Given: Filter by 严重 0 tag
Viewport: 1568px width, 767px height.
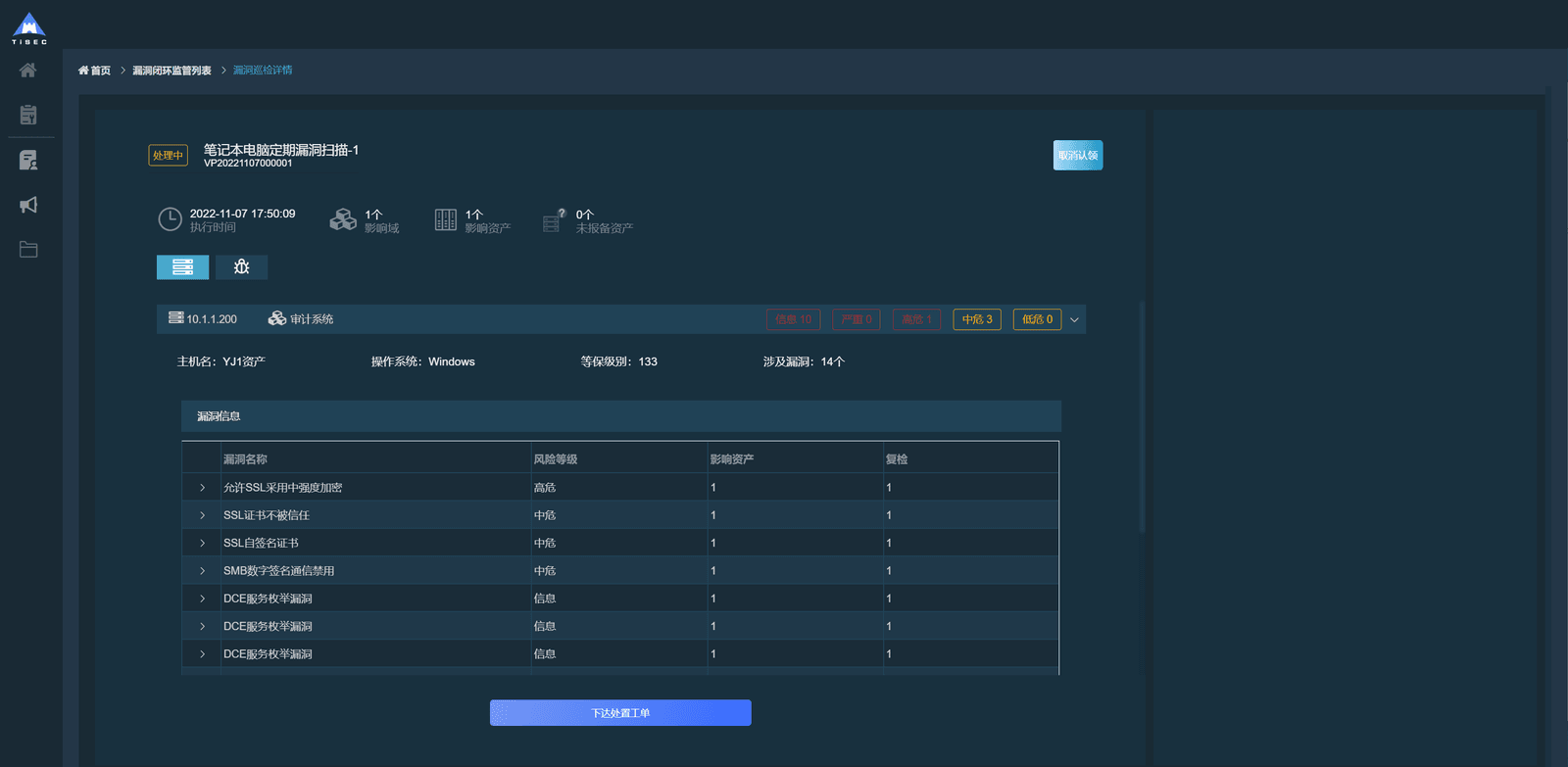Looking at the screenshot, I should click(x=857, y=319).
